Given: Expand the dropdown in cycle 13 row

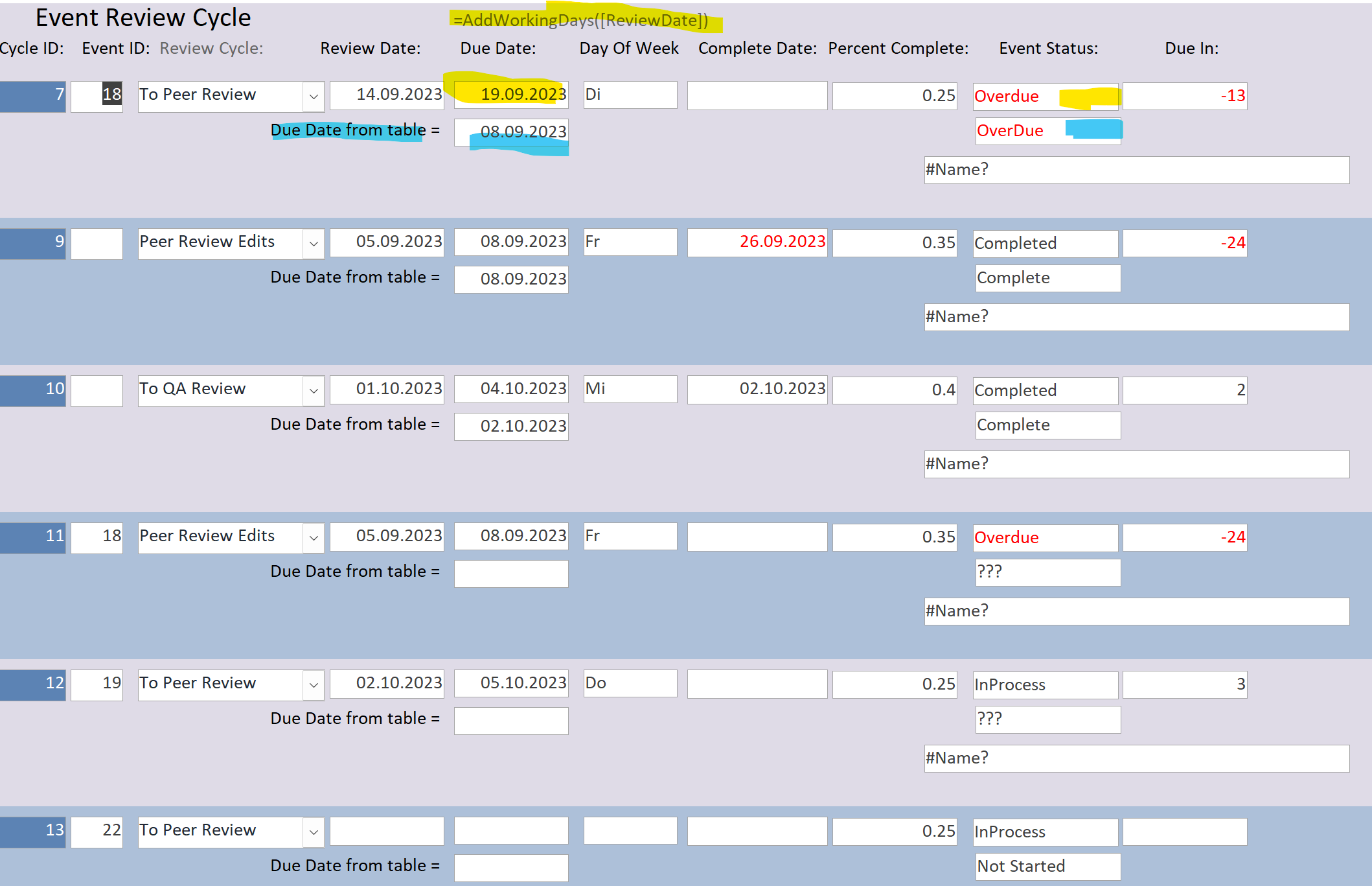Looking at the screenshot, I should 314,832.
